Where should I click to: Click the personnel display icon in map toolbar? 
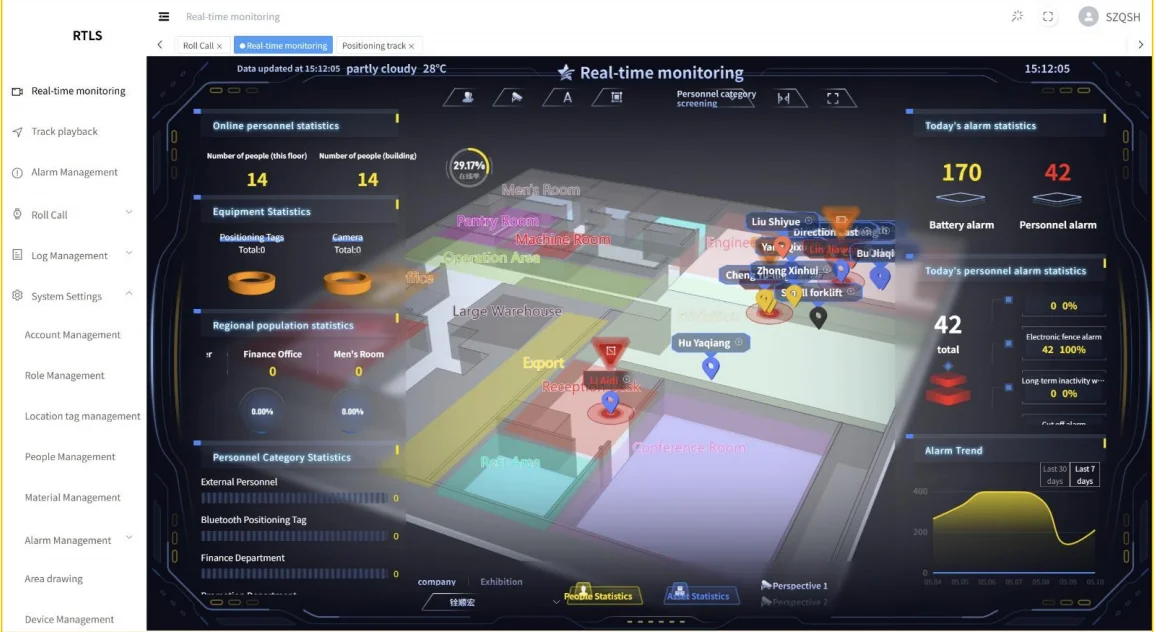click(468, 97)
